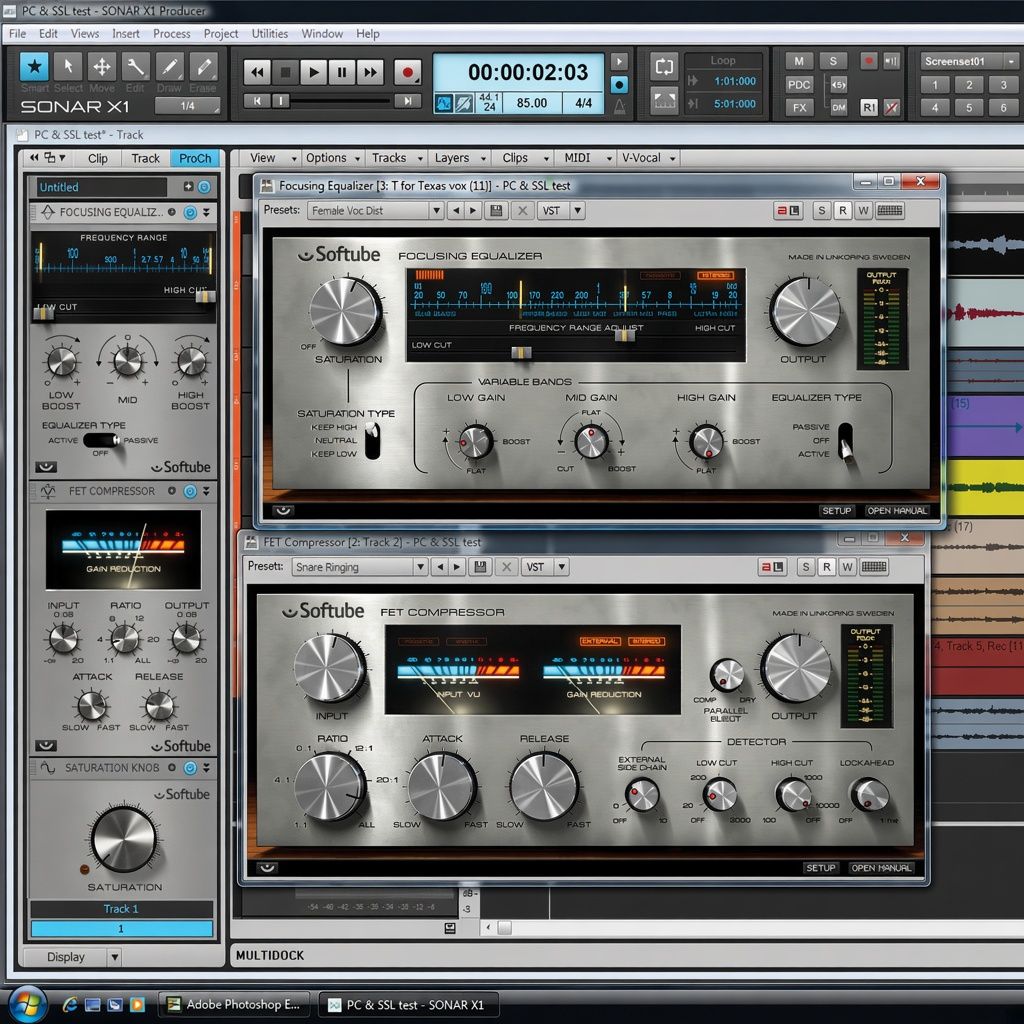Activate the Edit tool
Image resolution: width=1024 pixels, height=1024 pixels.
[x=135, y=67]
